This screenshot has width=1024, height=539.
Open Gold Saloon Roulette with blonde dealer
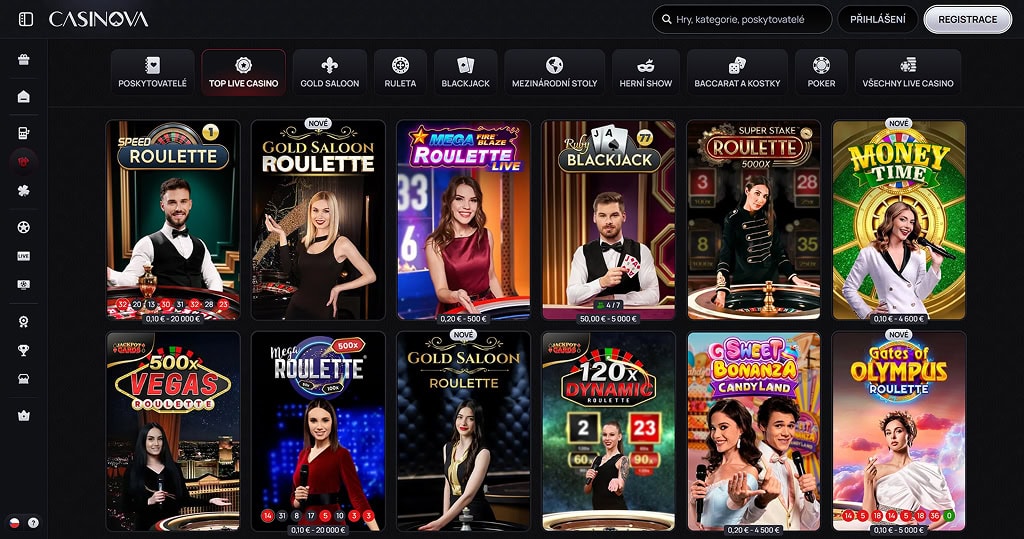pyautogui.click(x=318, y=220)
